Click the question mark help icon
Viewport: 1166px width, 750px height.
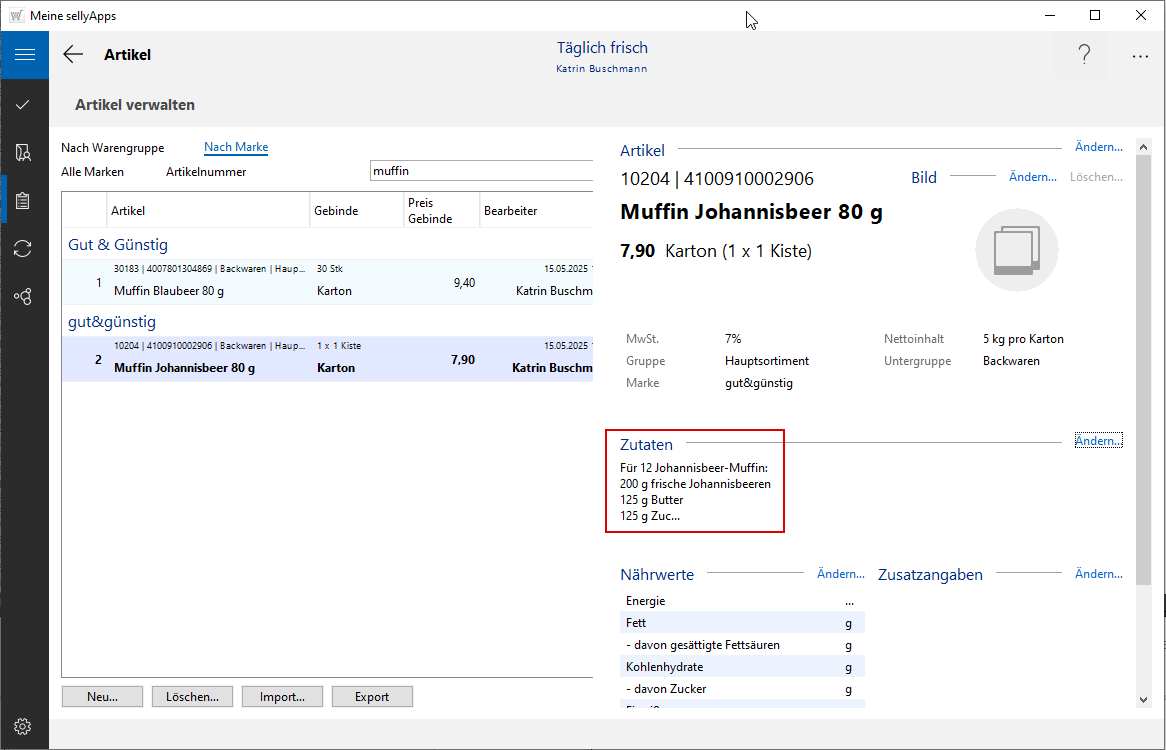pos(1084,56)
